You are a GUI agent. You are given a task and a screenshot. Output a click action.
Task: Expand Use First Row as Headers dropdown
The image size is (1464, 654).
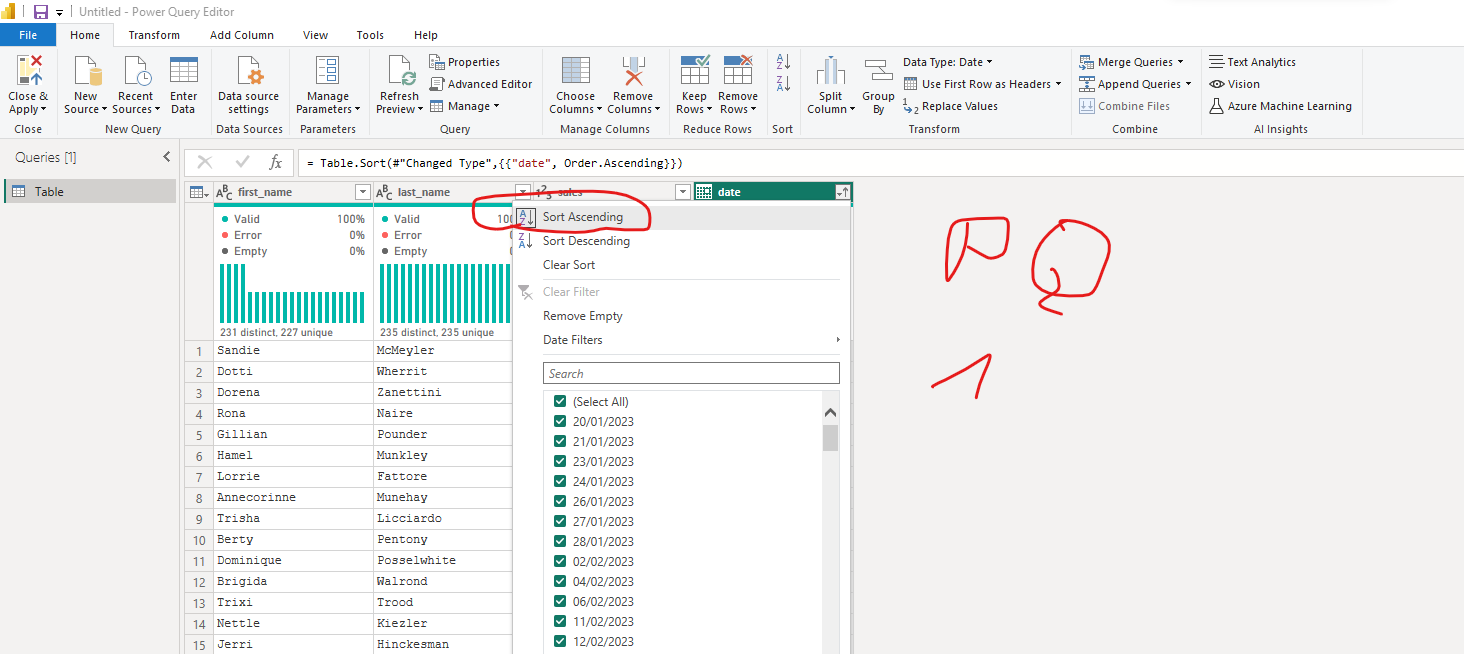point(1059,84)
